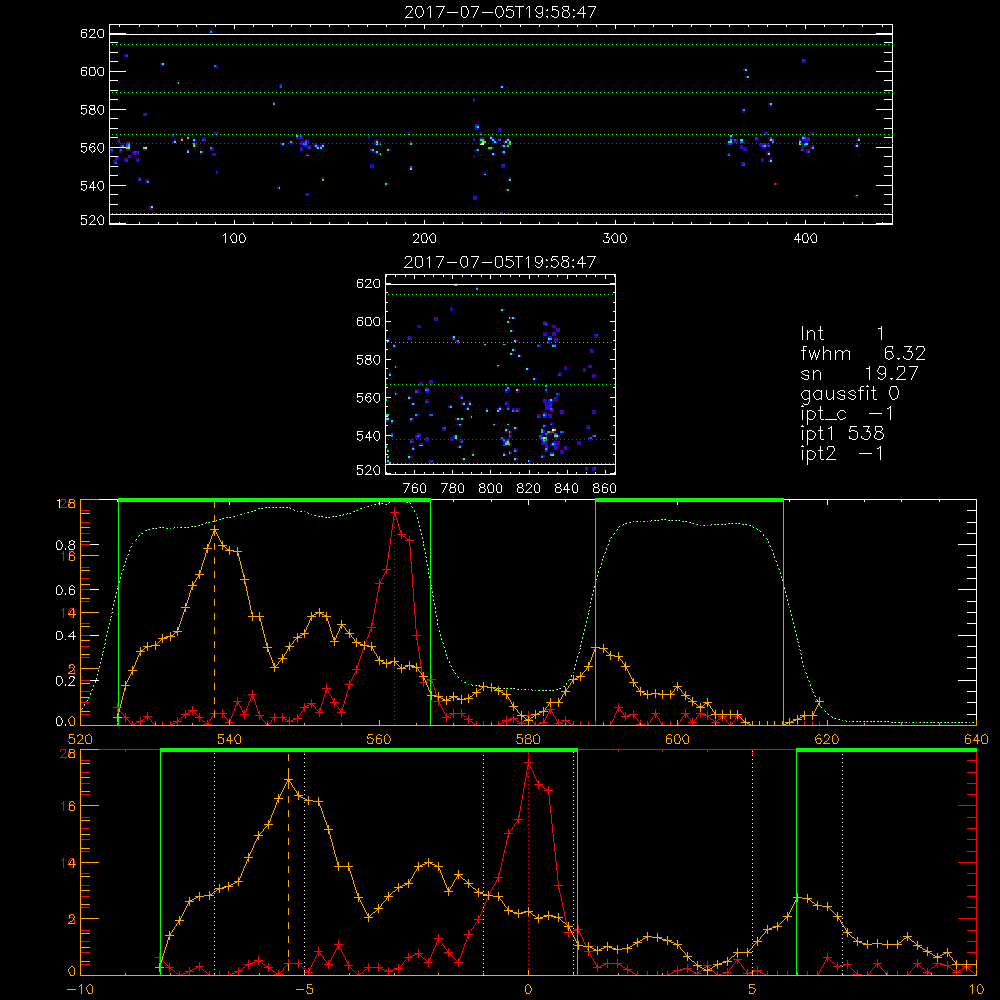This screenshot has height=1000, width=1000.
Task: Click the red dotted vertical marker at zero in the bottom plot
Action: [528, 864]
